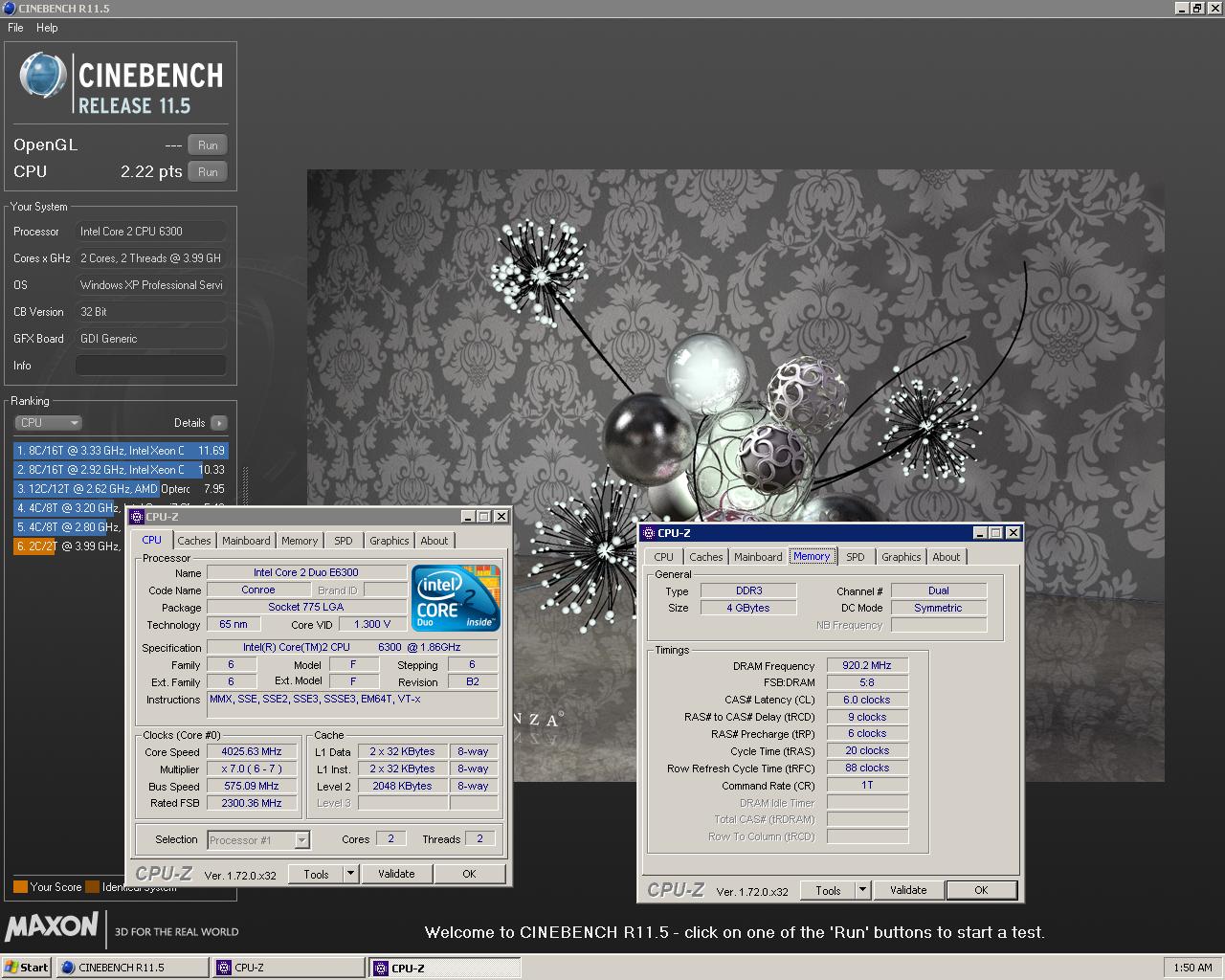The width and height of the screenshot is (1225, 980).
Task: Open the File menu in Cinebench
Action: coord(15,28)
